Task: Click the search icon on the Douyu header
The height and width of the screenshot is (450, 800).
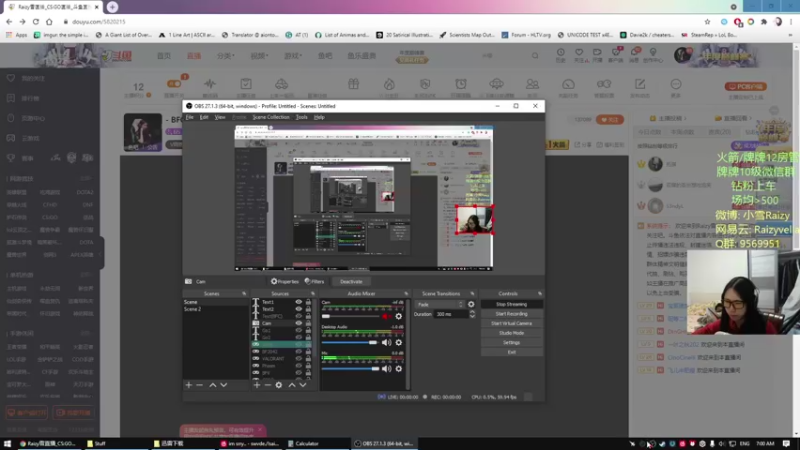Action: click(x=535, y=56)
